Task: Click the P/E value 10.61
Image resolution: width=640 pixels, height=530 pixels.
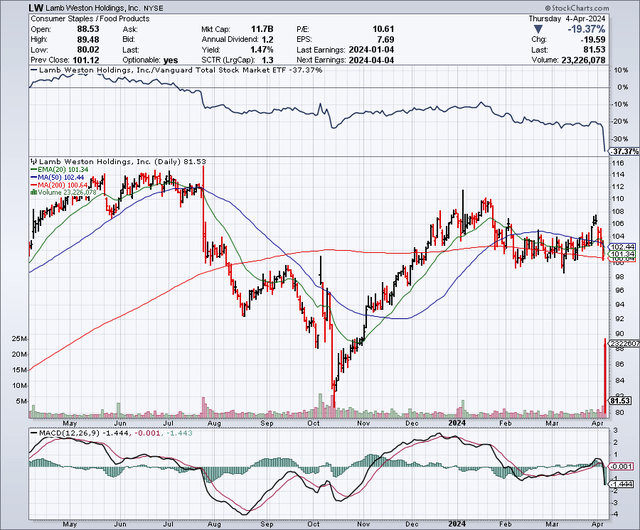Action: pos(383,29)
